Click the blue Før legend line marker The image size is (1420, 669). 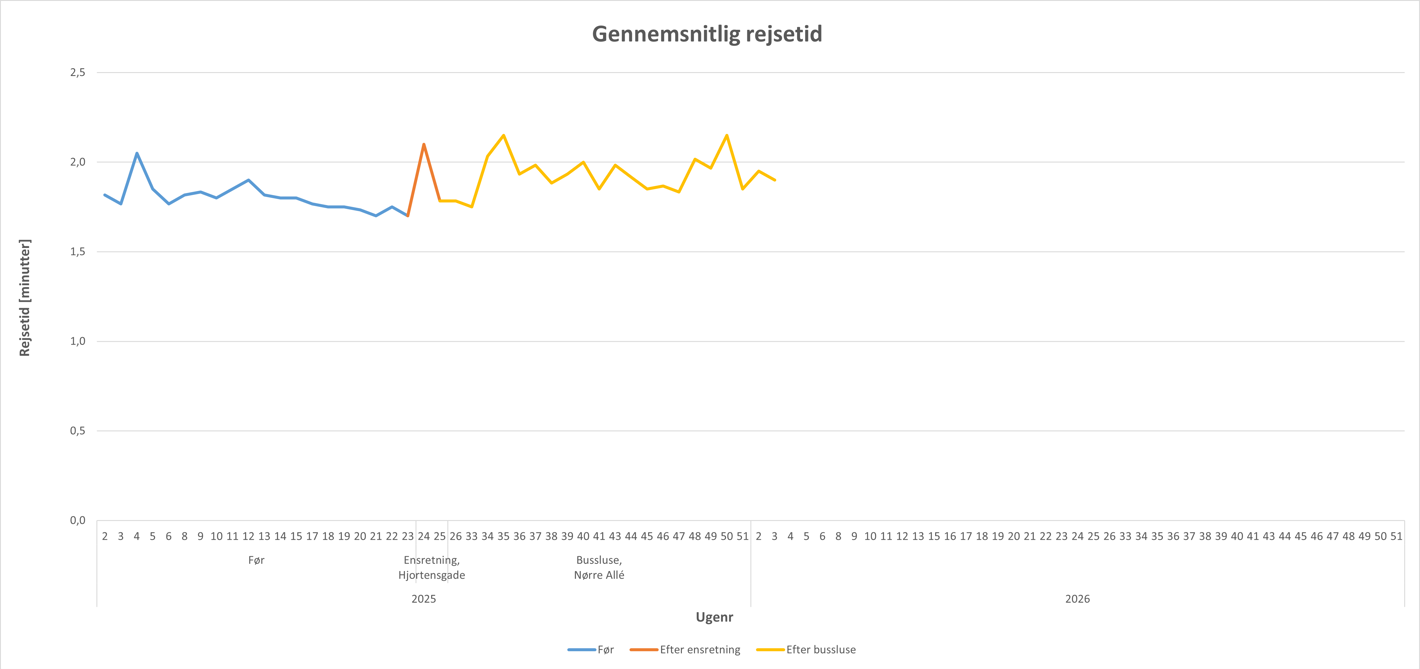tap(581, 650)
